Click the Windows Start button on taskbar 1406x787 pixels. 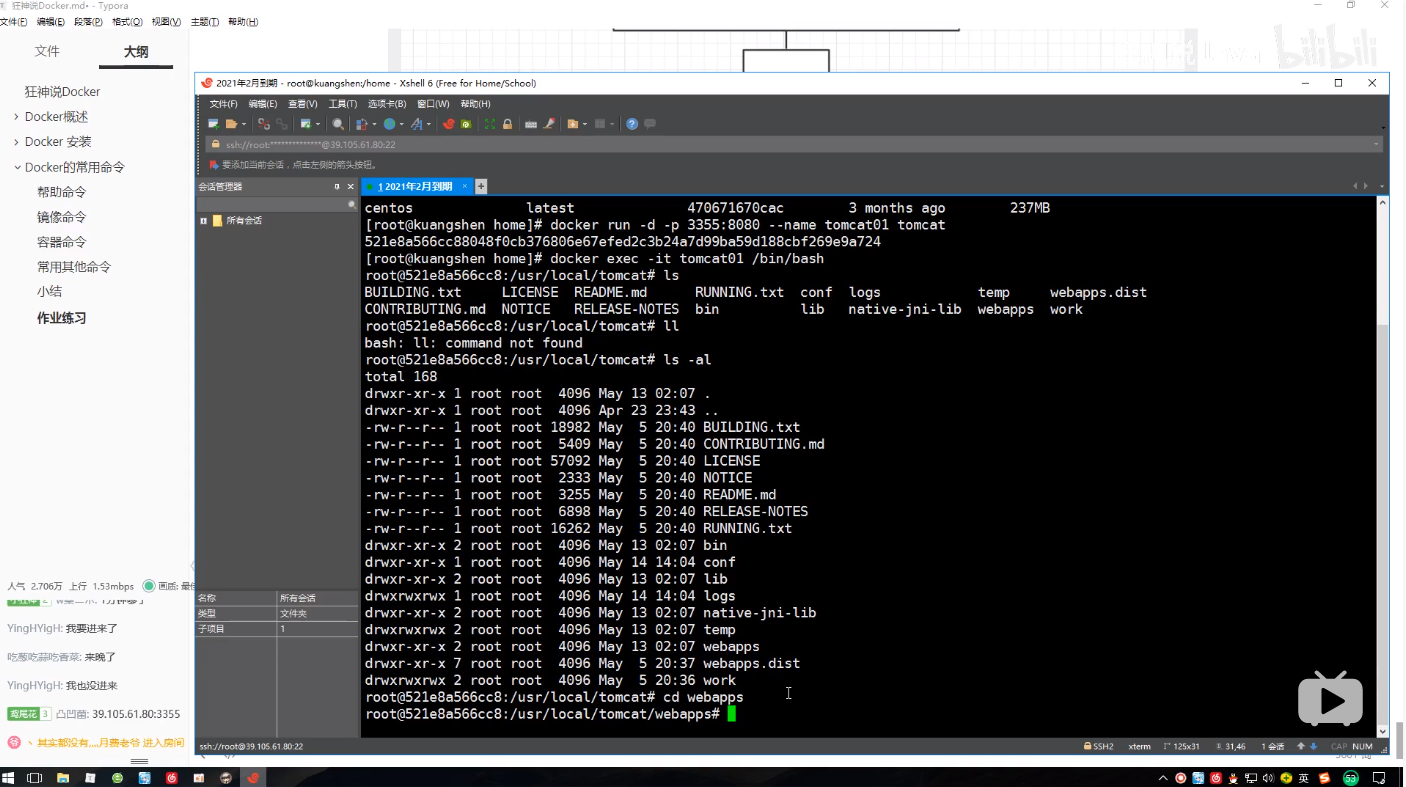point(8,778)
